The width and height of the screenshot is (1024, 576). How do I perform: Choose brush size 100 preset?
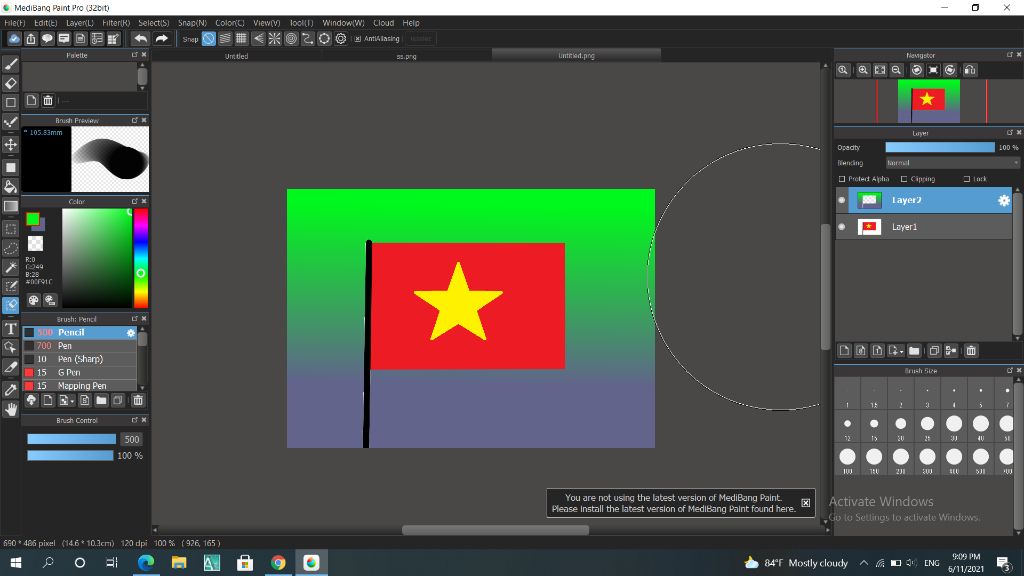point(847,457)
